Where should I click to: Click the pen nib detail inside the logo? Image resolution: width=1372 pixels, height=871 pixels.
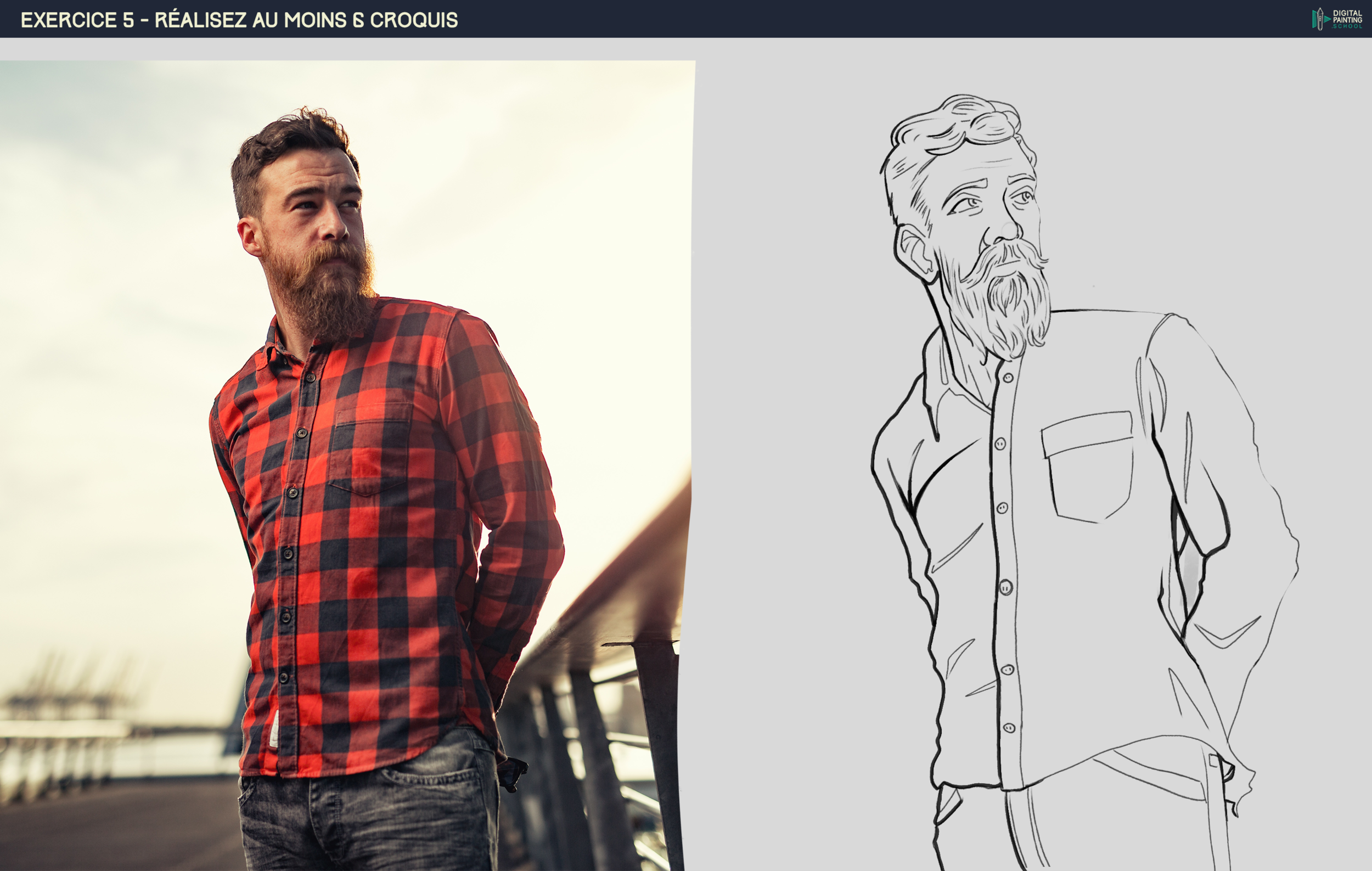click(x=1321, y=11)
